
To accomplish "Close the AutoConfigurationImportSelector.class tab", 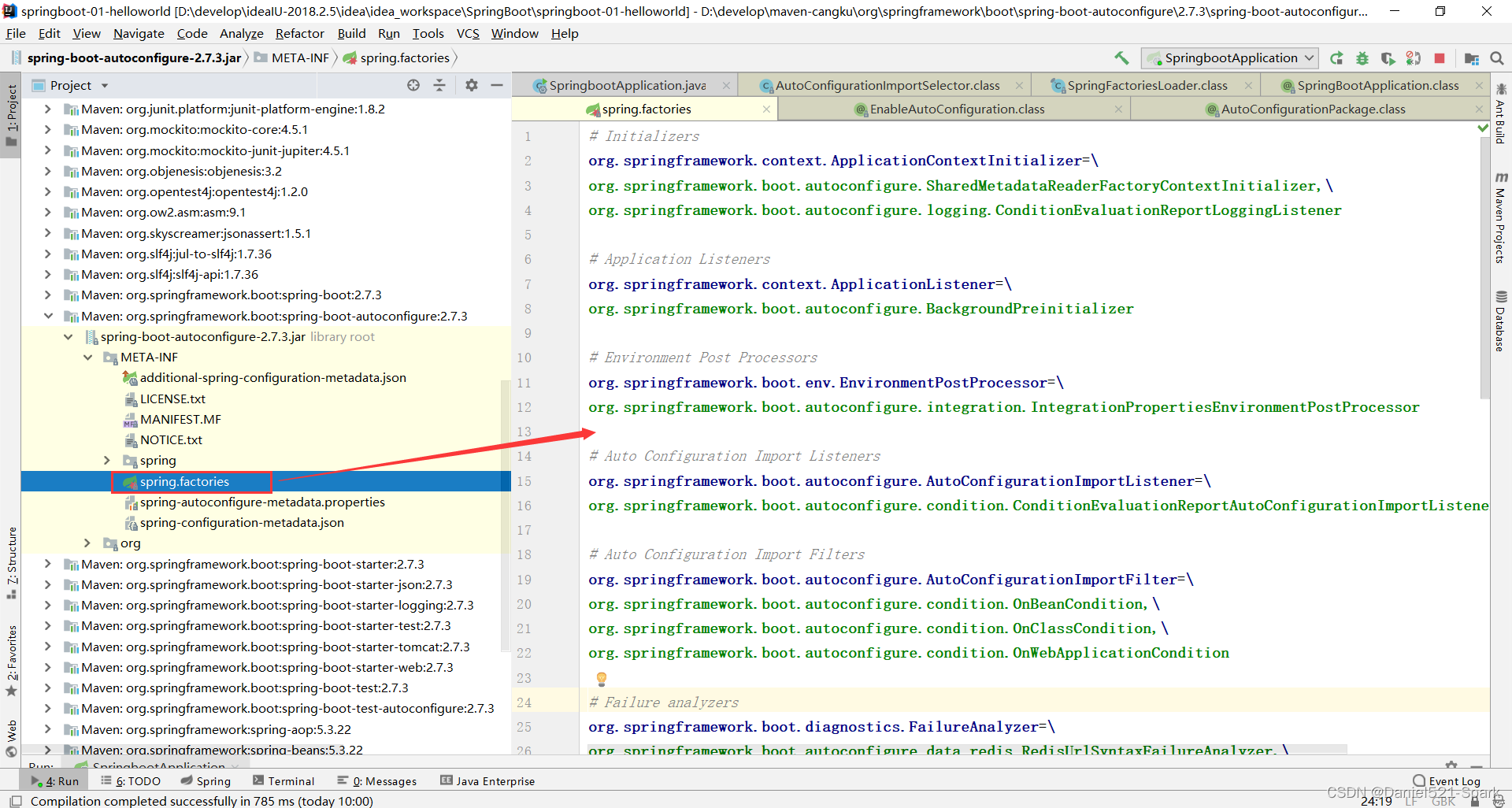I will pyautogui.click(x=1019, y=86).
